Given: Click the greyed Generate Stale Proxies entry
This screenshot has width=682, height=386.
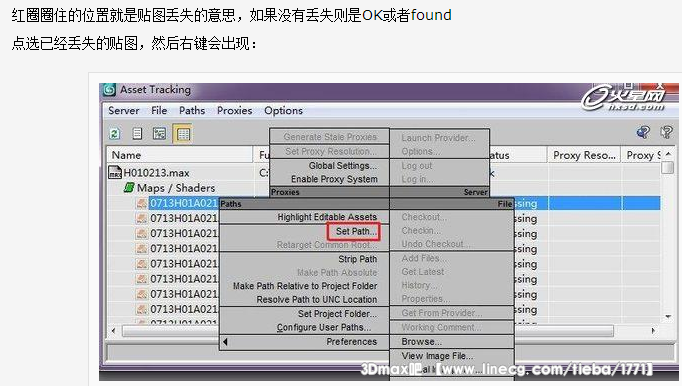Looking at the screenshot, I should 330,137.
